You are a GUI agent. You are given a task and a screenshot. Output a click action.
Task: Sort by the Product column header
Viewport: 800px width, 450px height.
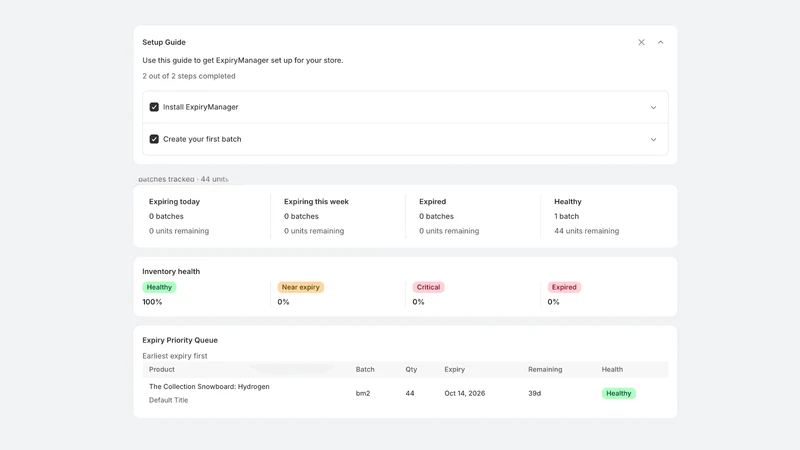pos(162,369)
